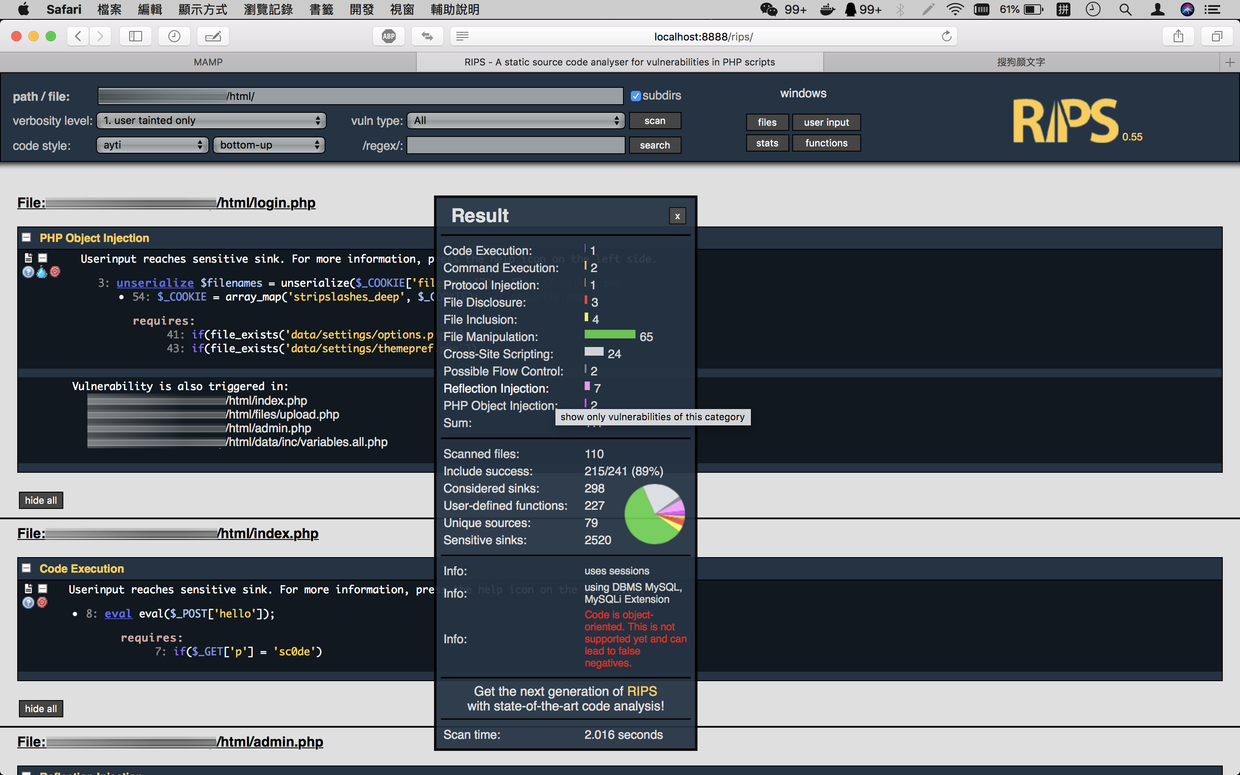This screenshot has width=1240, height=775.
Task: Collapse the Code Execution section
Action: click(27, 568)
